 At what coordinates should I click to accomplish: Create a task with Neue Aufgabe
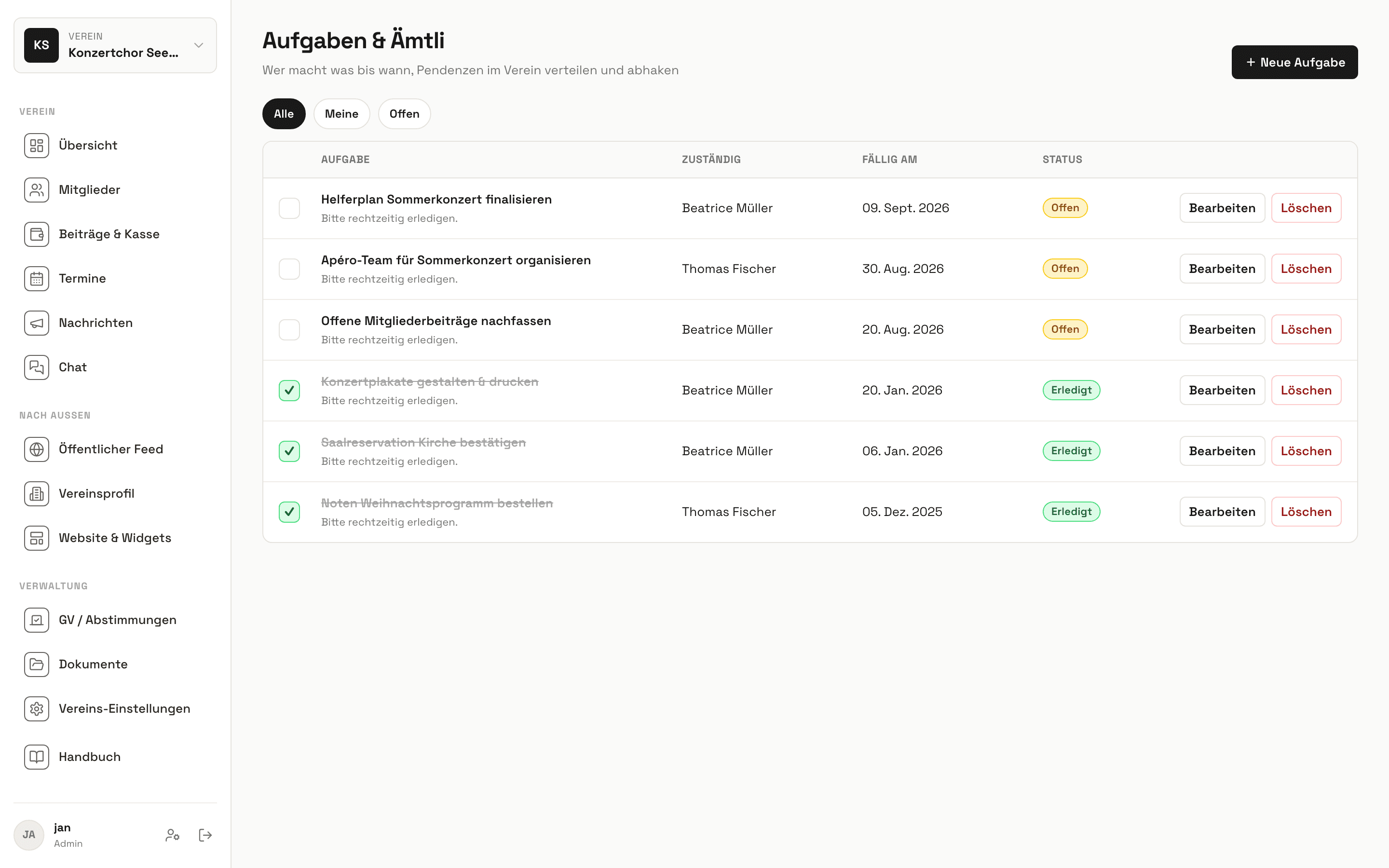(1294, 62)
